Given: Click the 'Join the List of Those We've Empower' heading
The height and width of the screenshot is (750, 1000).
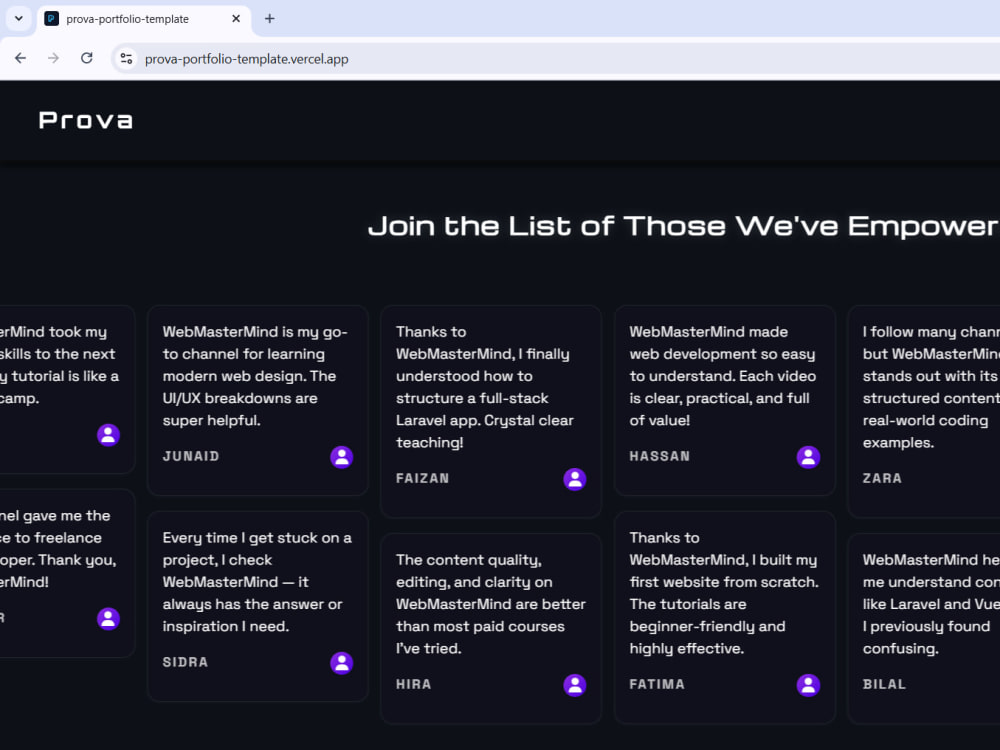Looking at the screenshot, I should tap(684, 226).
